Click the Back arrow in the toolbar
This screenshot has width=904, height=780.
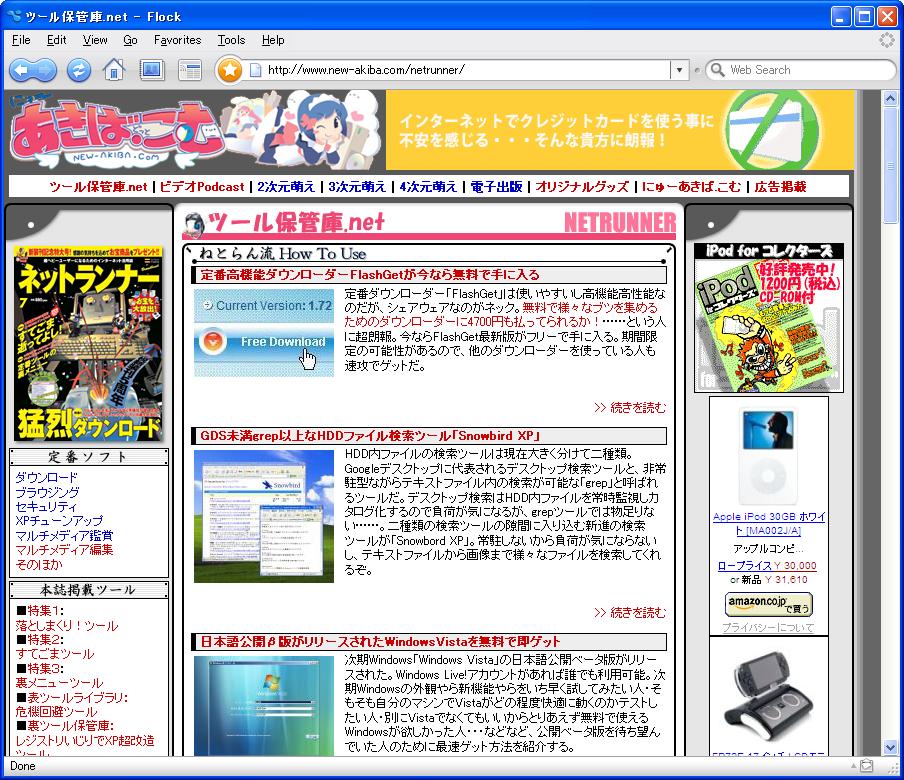[21, 70]
